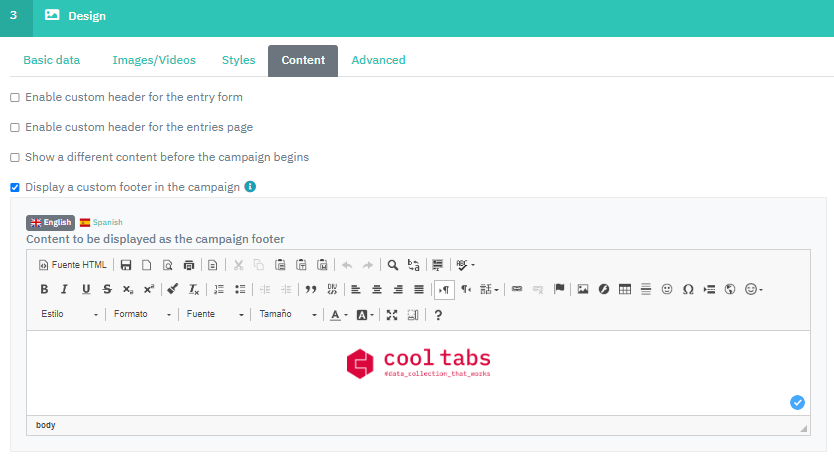
Task: Open the Tamaño font size dropdown
Action: click(287, 314)
